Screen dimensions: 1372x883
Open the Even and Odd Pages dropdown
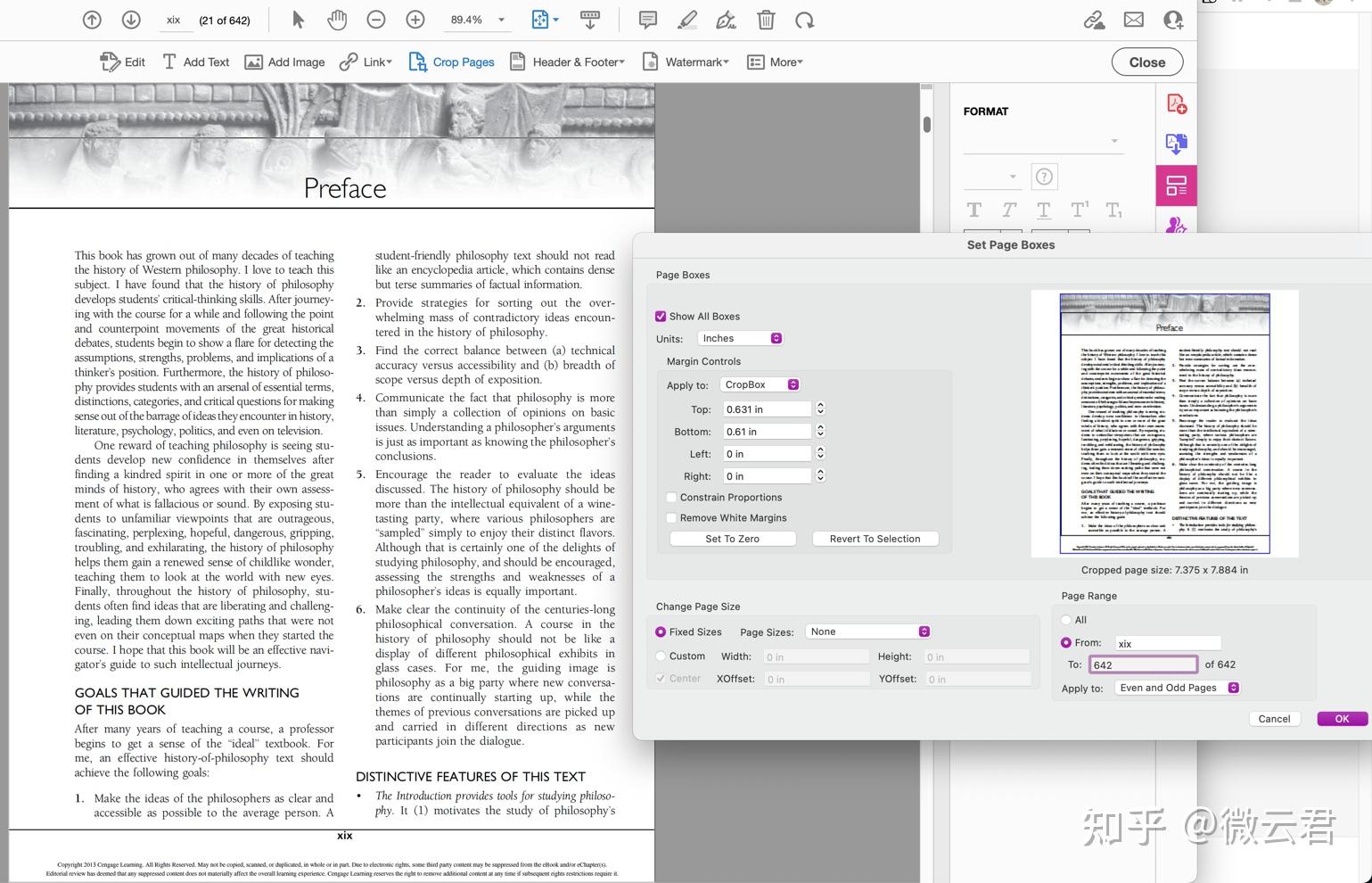point(1176,687)
